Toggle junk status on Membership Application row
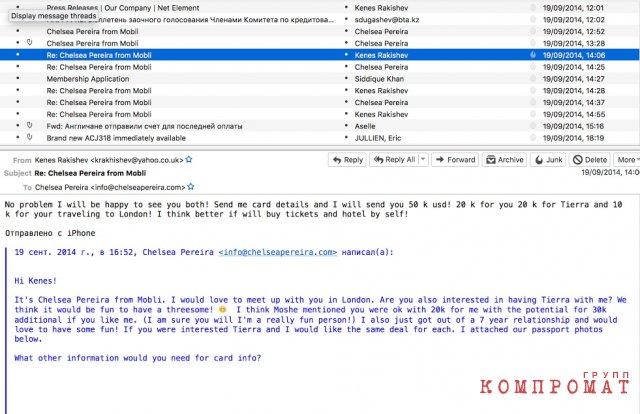This screenshot has width=640, height=414. coord(533,78)
